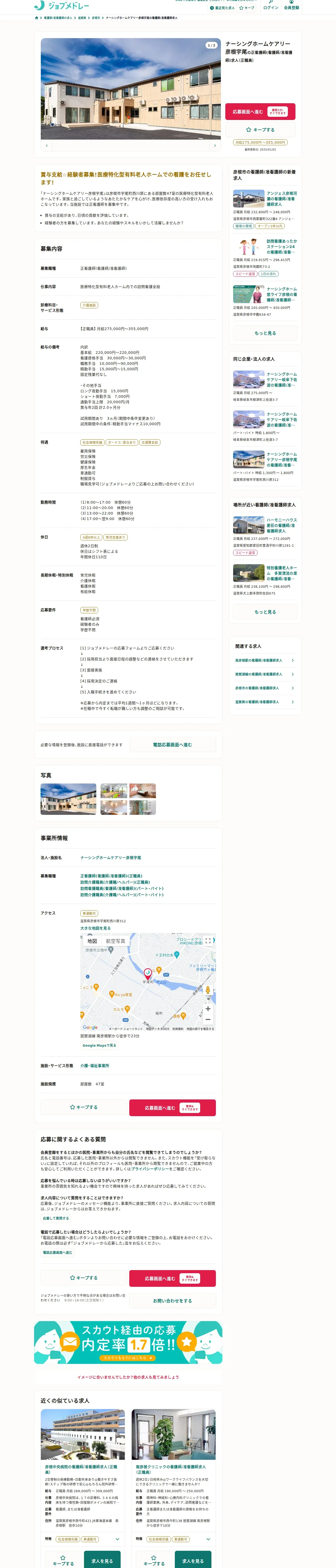
Task: Open 彦根中央病院の看護師/准看護師求人 title
Action: point(81,1469)
